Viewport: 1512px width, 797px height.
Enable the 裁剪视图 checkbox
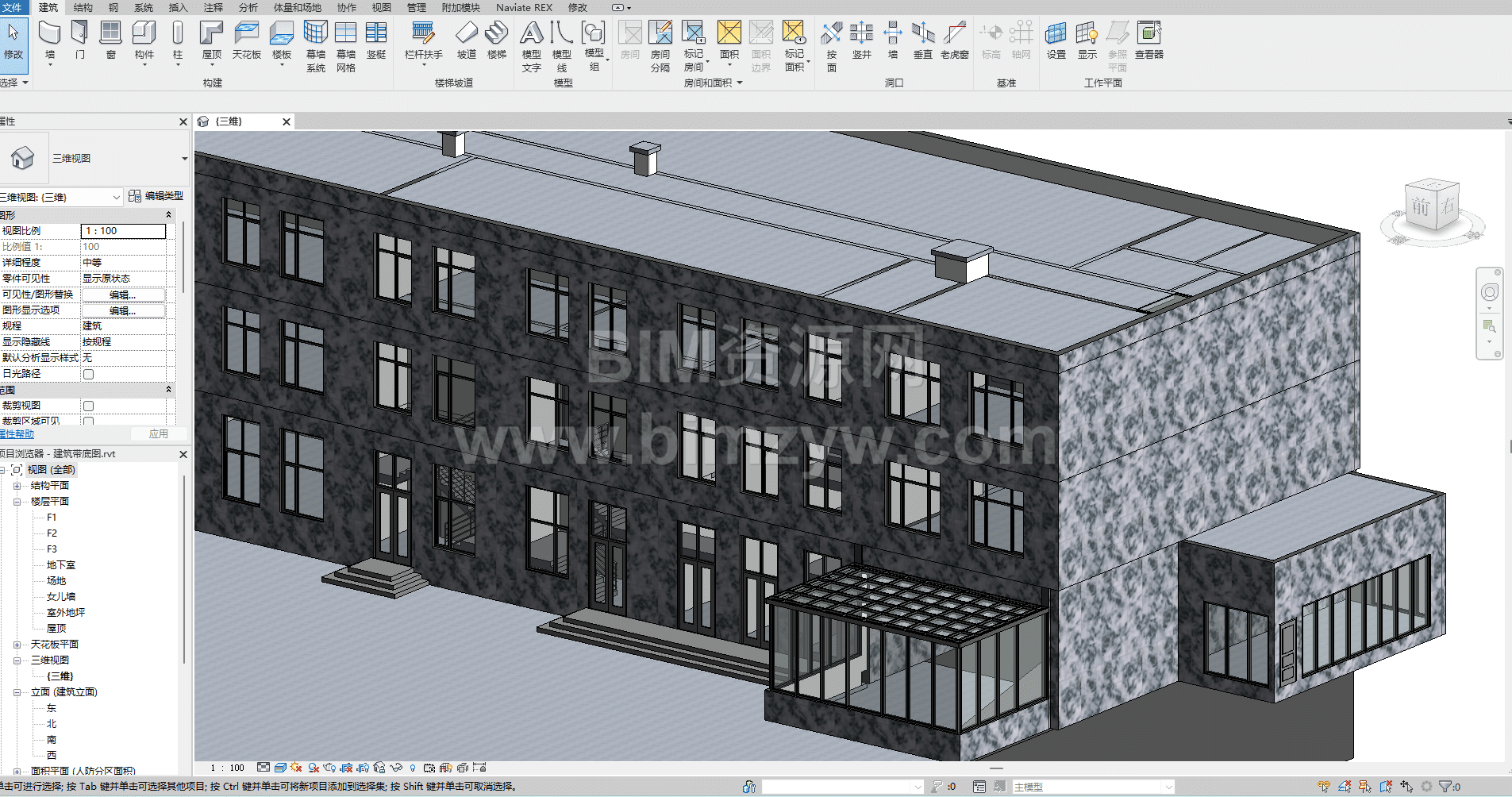pyautogui.click(x=89, y=406)
